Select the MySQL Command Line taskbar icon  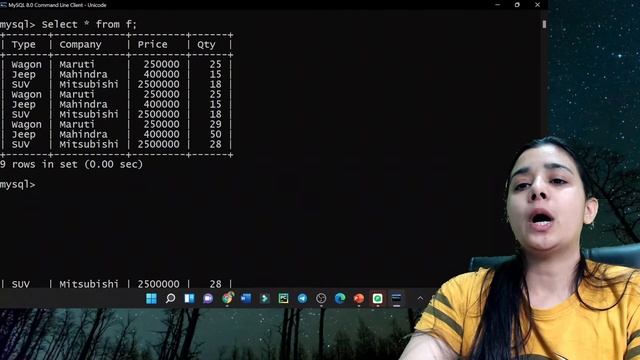pos(396,298)
